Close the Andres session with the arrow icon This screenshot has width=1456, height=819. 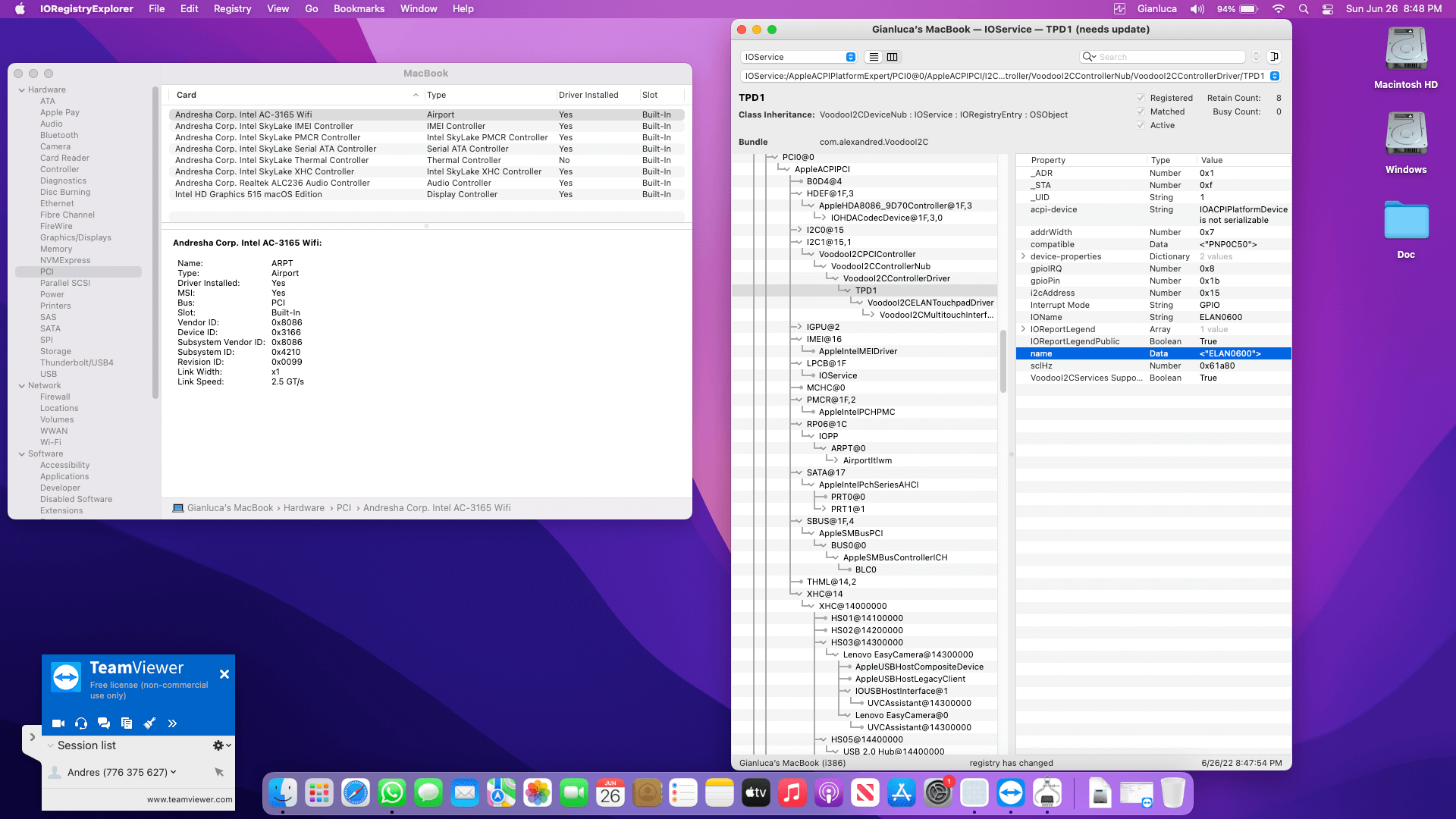[x=219, y=772]
